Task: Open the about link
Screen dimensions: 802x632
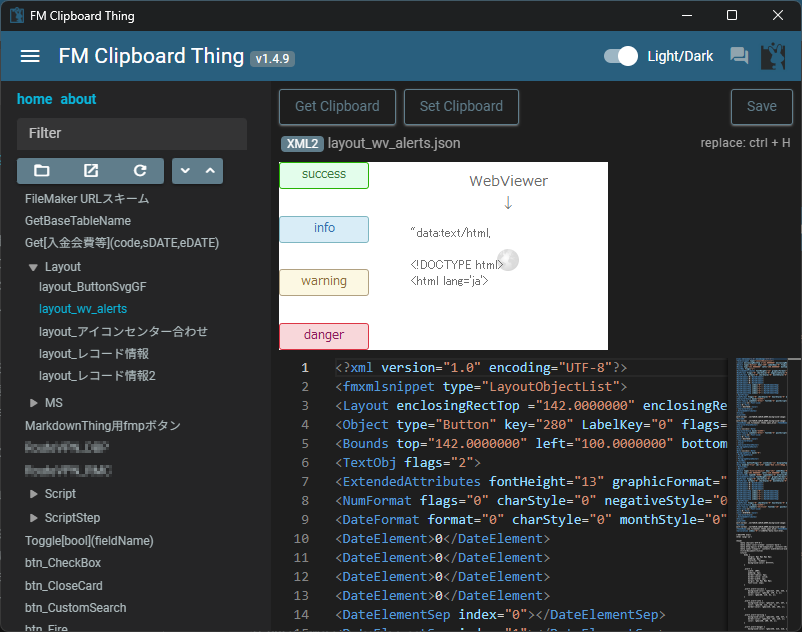Action: coord(78,99)
